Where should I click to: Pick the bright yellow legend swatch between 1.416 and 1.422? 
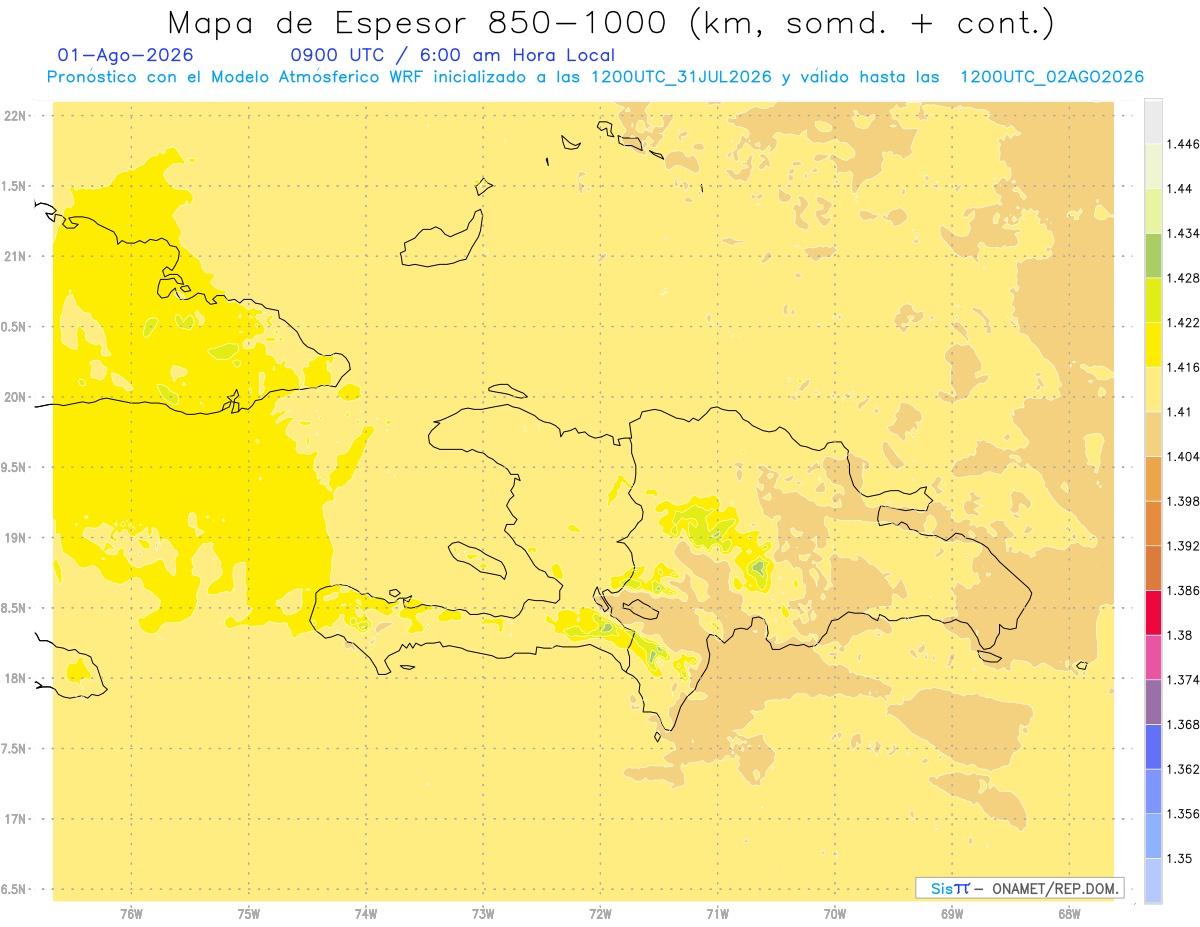[1153, 344]
